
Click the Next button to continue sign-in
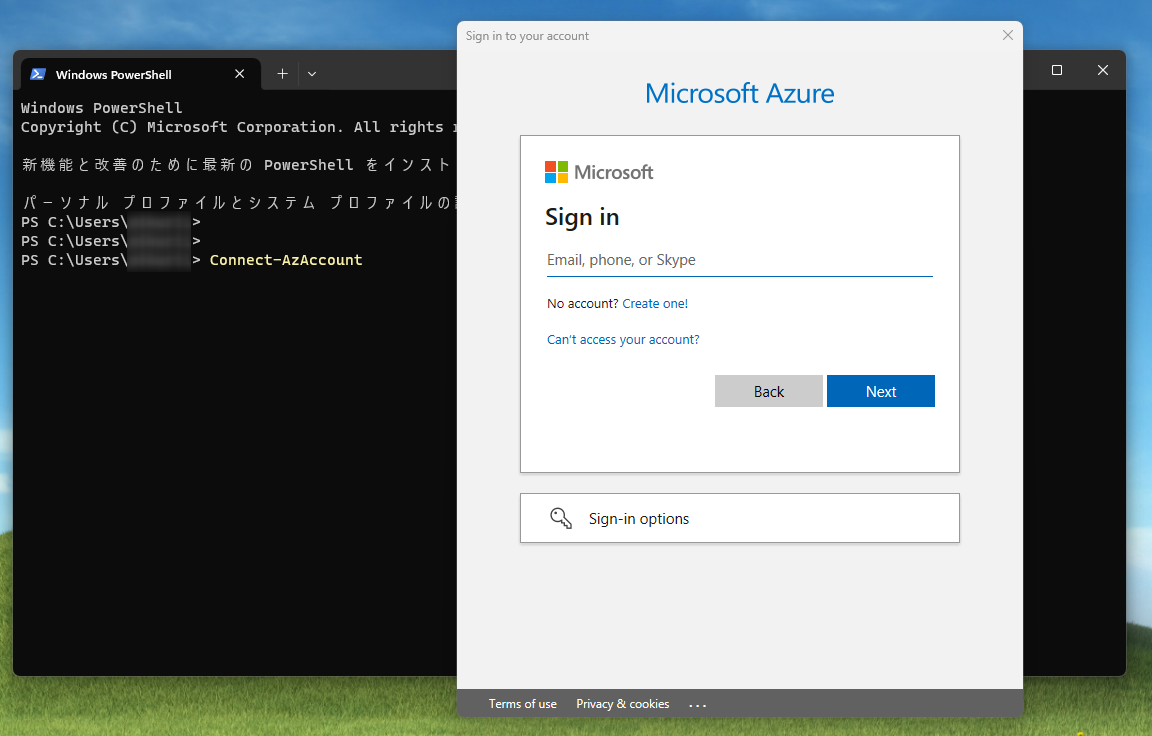coord(880,390)
